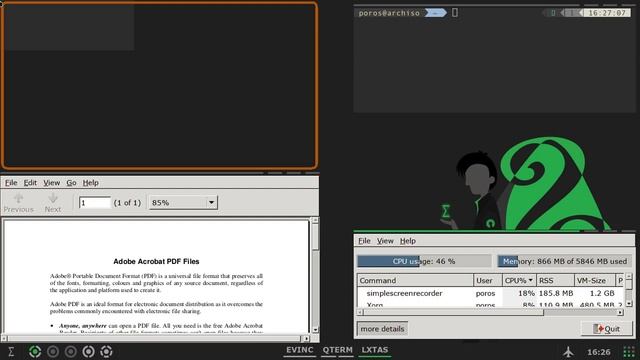This screenshot has height=360, width=640.
Task: Click the 'Adobe Acrobat PDF Files' heading
Action: pos(156,261)
